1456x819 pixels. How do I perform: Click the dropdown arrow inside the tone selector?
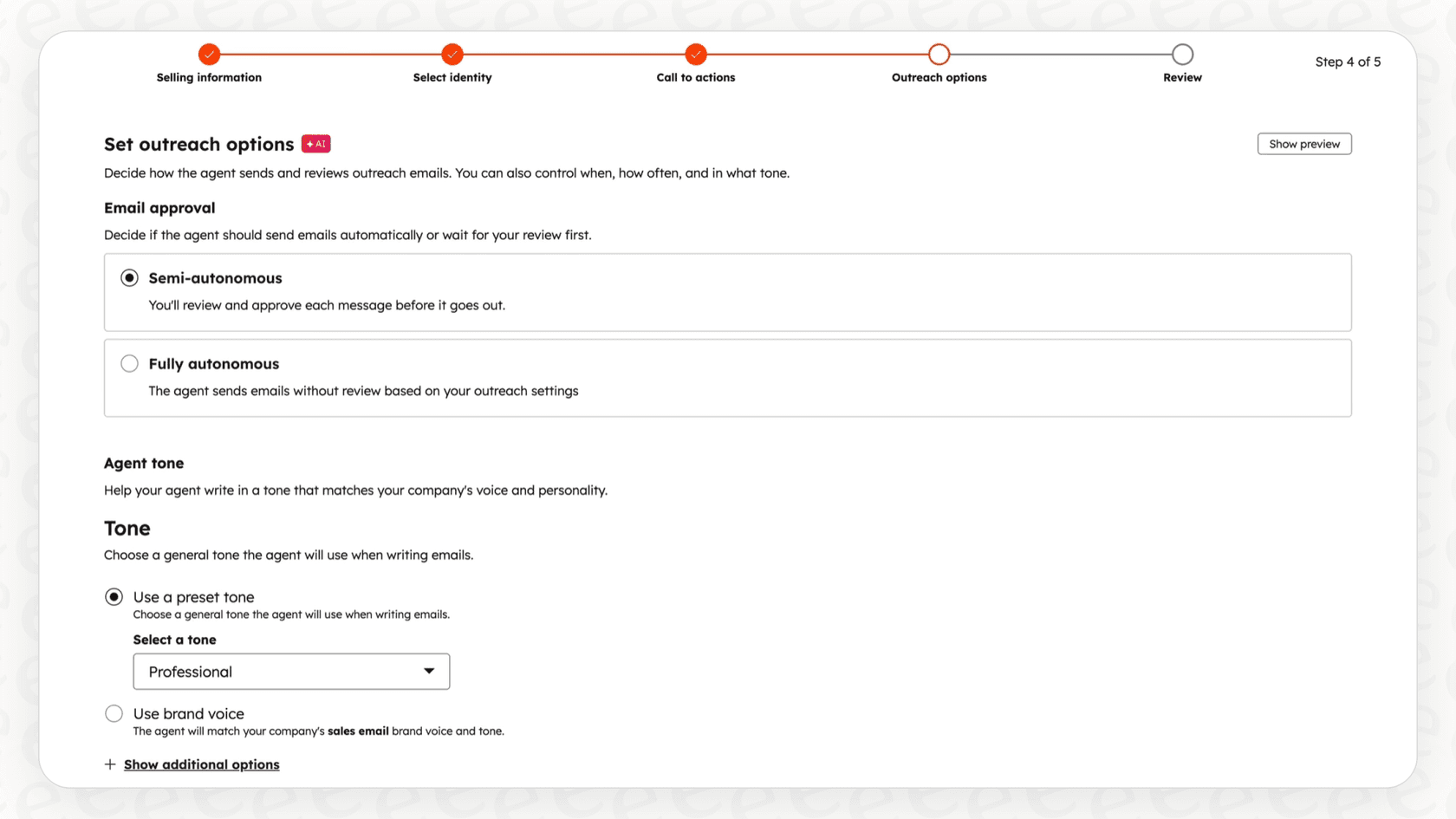(x=430, y=671)
